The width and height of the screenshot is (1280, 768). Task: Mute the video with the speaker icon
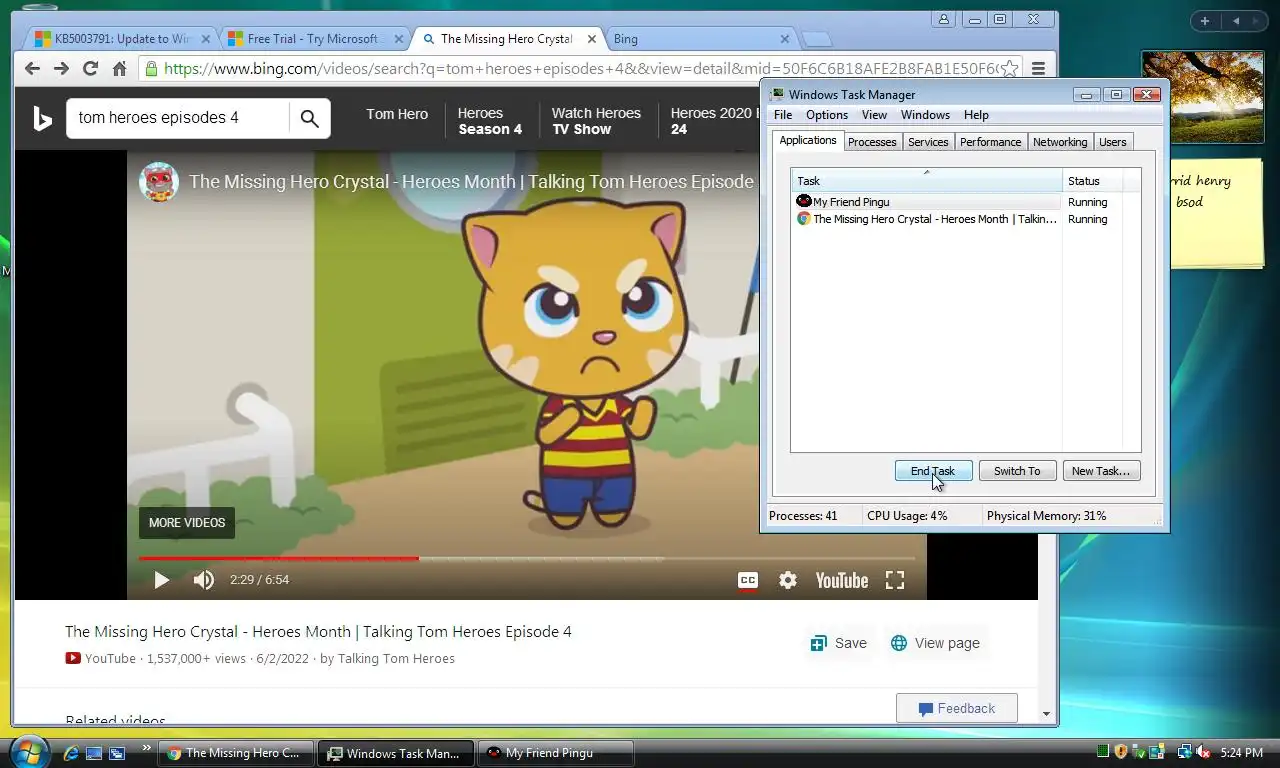point(204,580)
